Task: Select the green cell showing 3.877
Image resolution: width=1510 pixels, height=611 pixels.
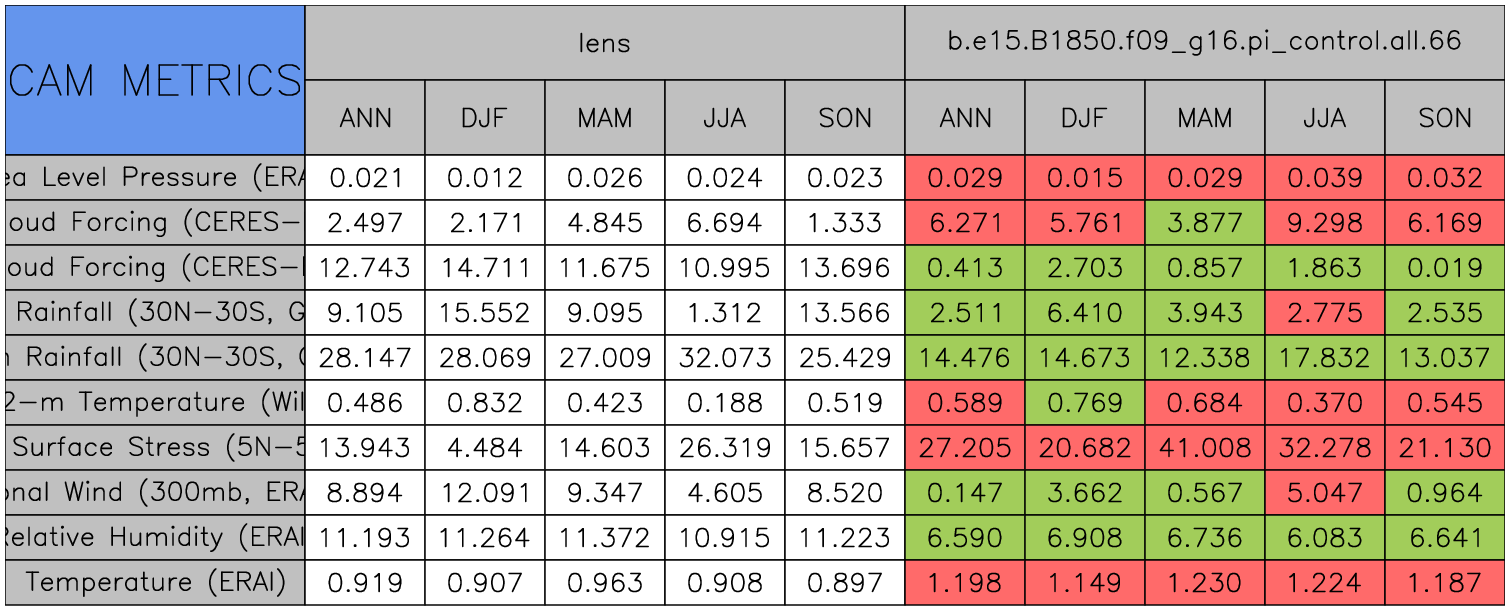Action: click(1205, 223)
